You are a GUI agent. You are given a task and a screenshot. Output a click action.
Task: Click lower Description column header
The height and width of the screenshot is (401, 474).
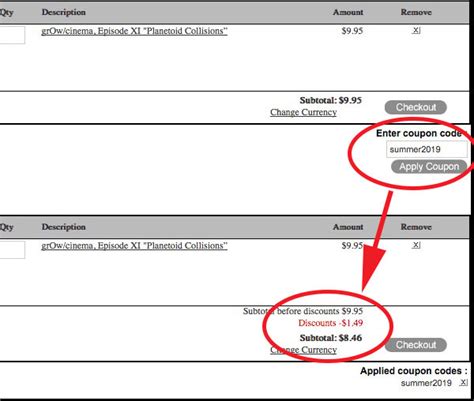pyautogui.click(x=64, y=227)
